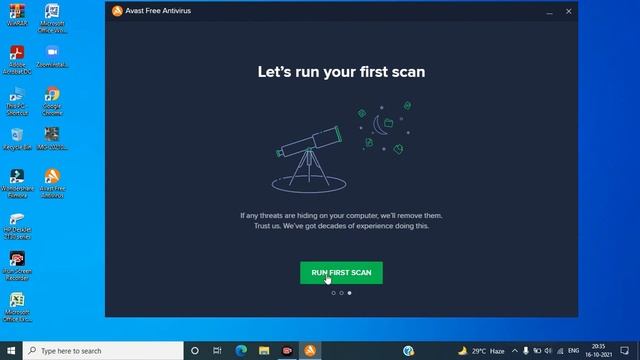
Task: Open Microsoft Office Word desktop icon
Action: pyautogui.click(x=52, y=18)
